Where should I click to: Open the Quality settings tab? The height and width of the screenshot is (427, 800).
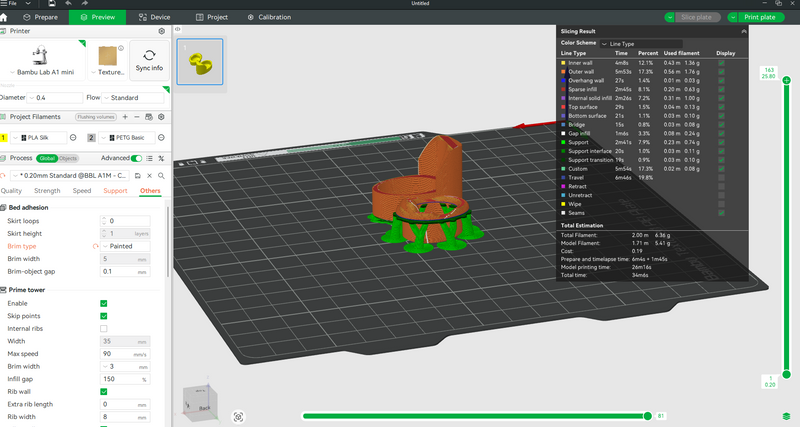tap(11, 191)
